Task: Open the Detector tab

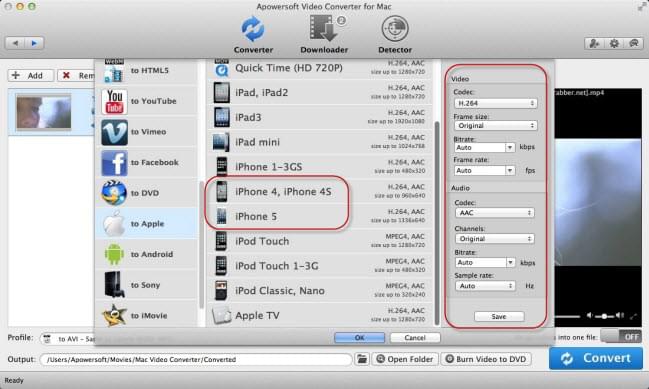Action: point(395,35)
